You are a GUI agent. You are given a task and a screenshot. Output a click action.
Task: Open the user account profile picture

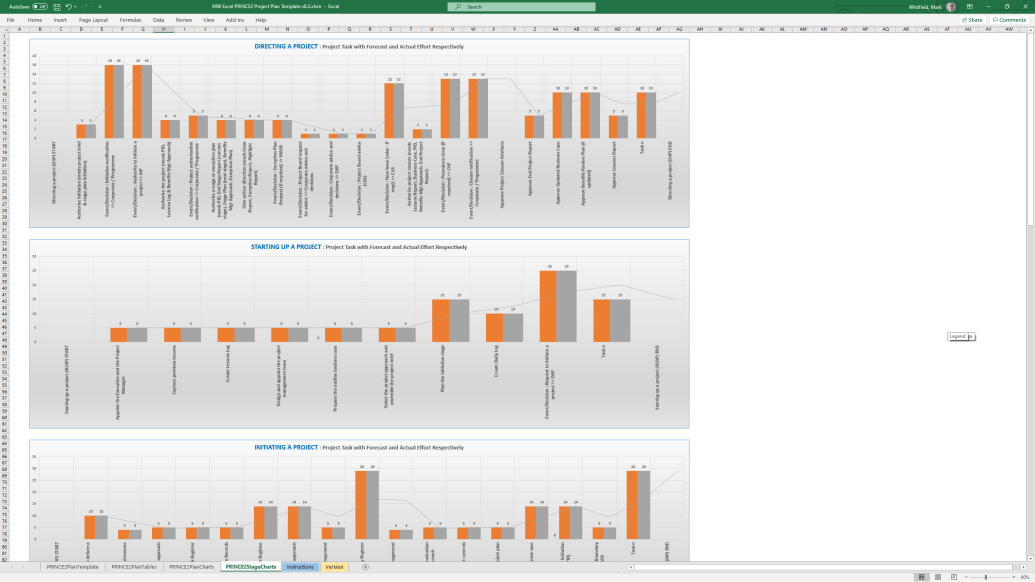(950, 6)
